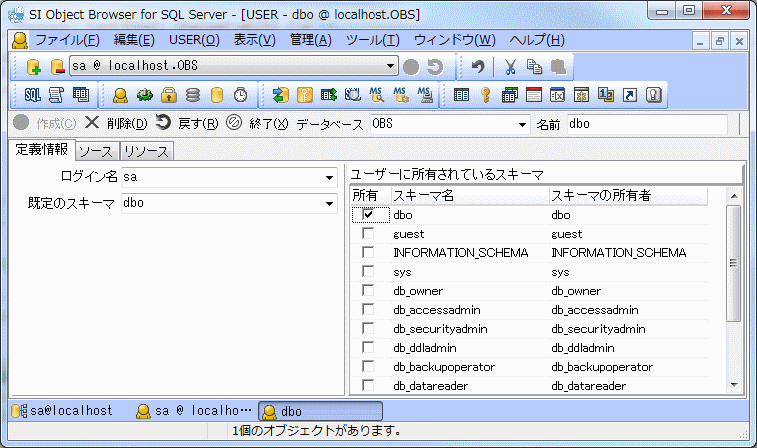Uncheck the dbo schema ownership checkbox
The image size is (757, 448).
[x=368, y=214]
